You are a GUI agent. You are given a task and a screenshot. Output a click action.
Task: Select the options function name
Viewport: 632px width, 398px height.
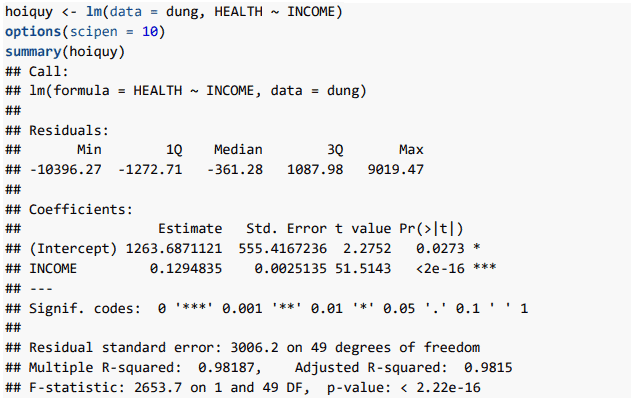point(33,31)
